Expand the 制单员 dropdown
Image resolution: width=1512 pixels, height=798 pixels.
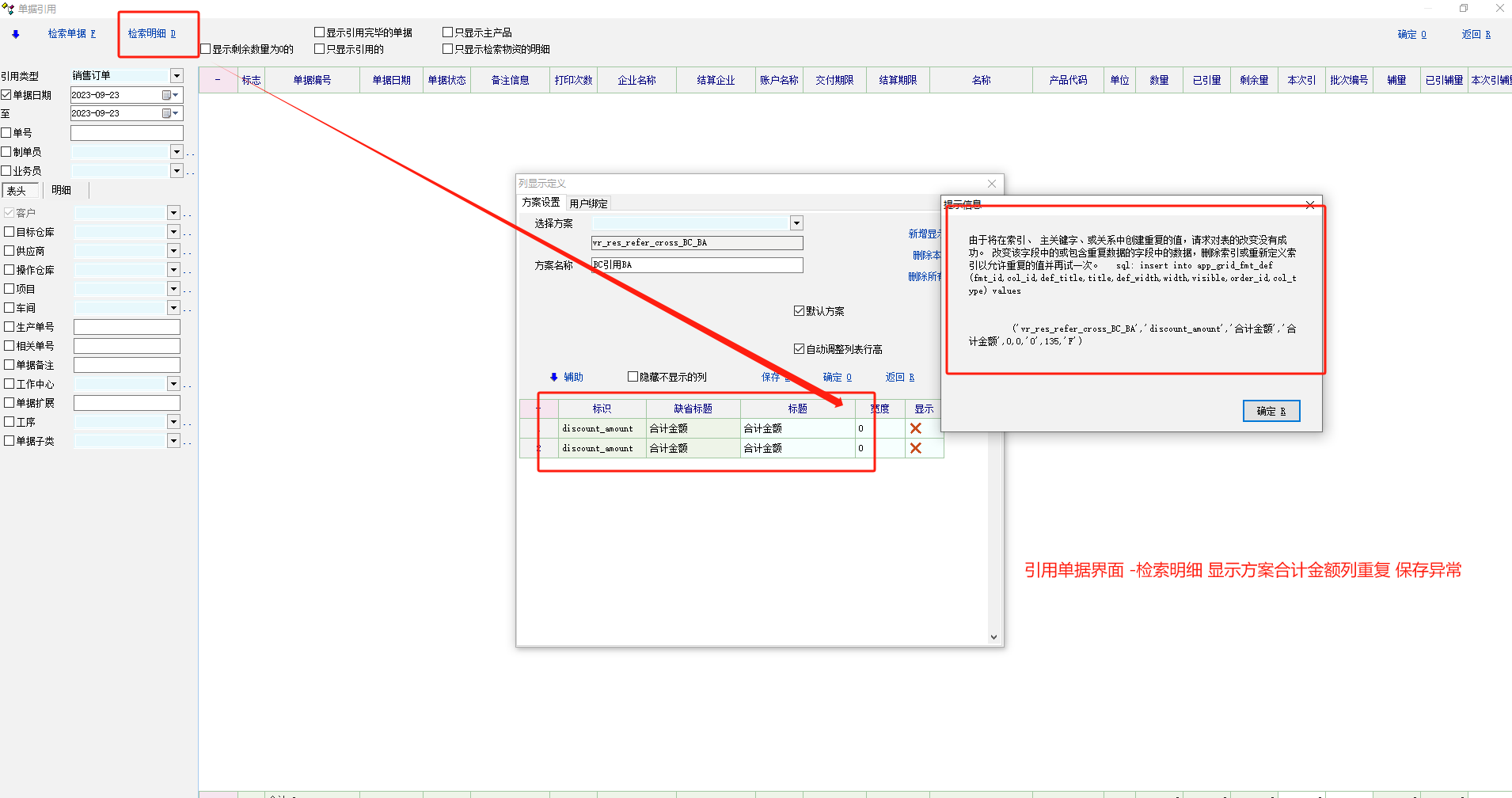[177, 152]
